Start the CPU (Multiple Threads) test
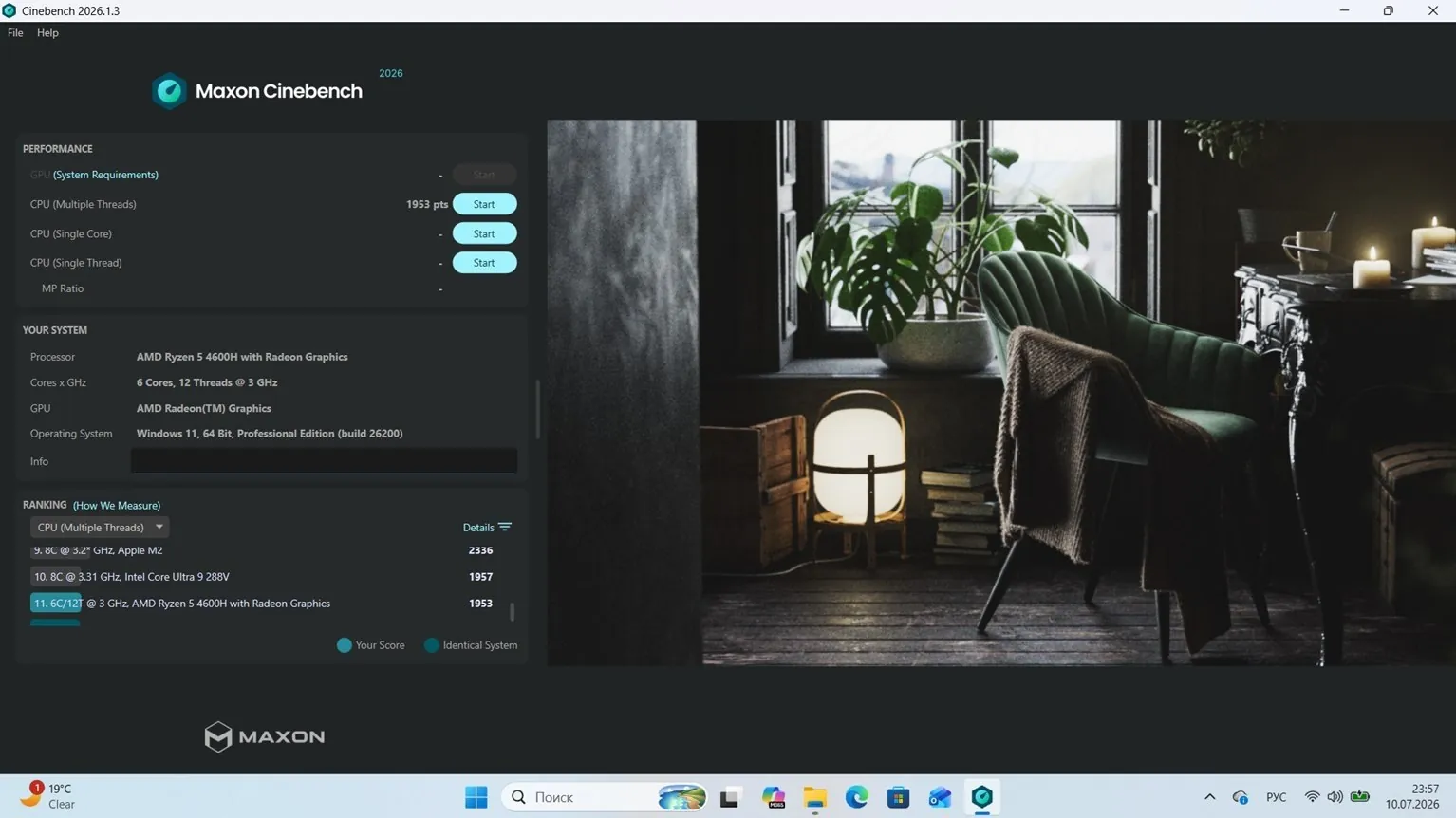Image resolution: width=1456 pixels, height=818 pixels. pyautogui.click(x=484, y=204)
